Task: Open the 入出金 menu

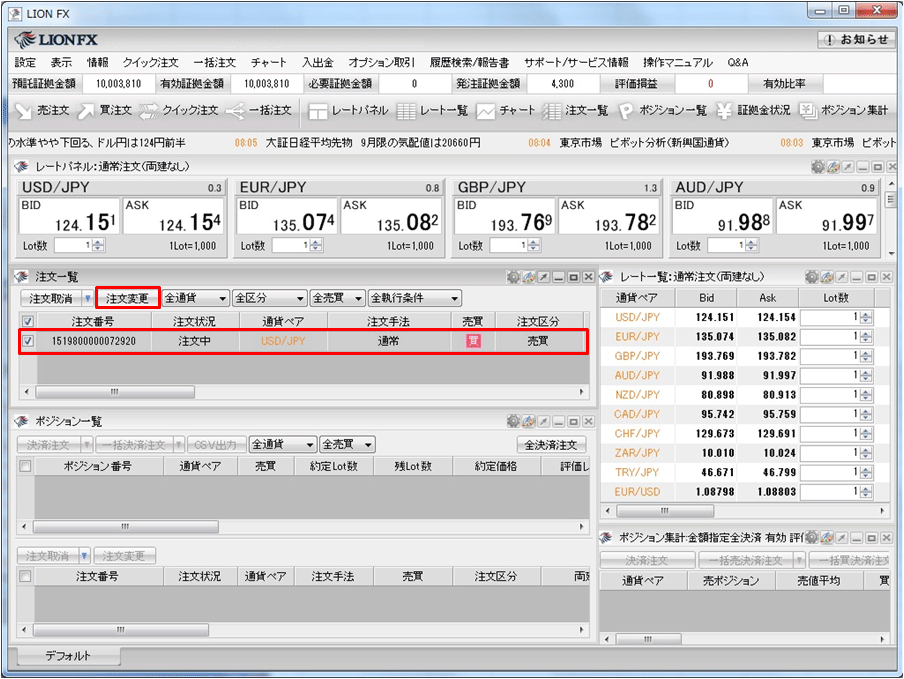Action: point(318,62)
